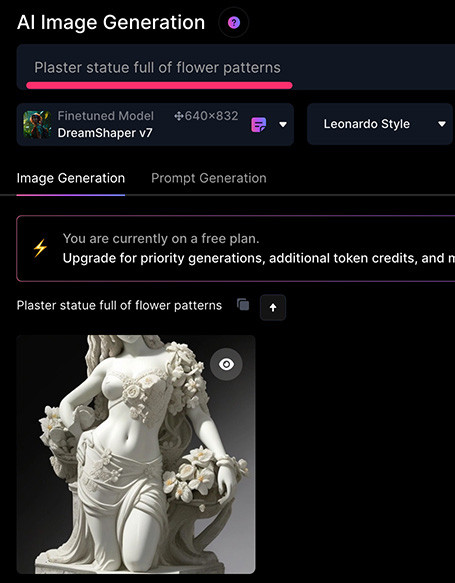Viewport: 455px width, 583px height.
Task: Focus the prompt input field
Action: [x=236, y=67]
